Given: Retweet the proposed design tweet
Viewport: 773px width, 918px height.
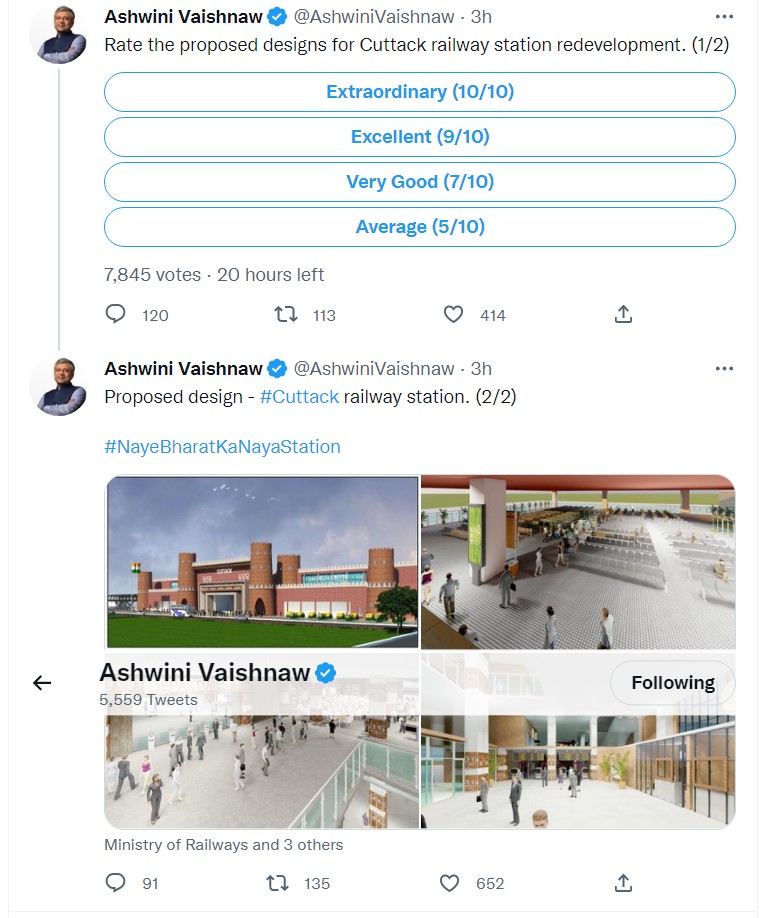Looking at the screenshot, I should click(x=286, y=883).
